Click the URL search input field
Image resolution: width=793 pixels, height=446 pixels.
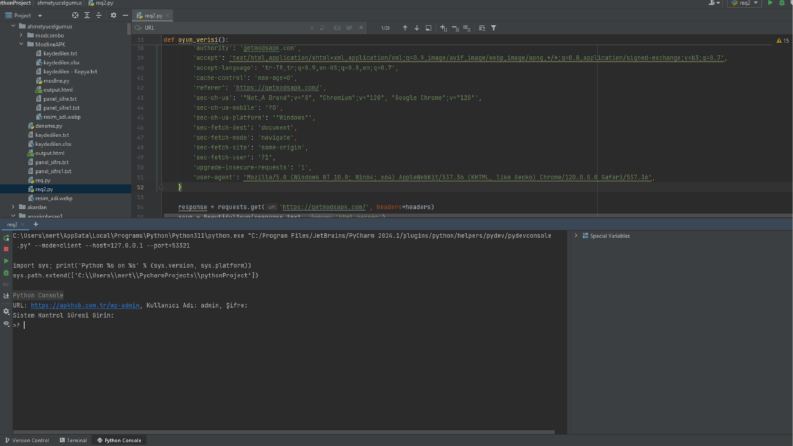225,28
